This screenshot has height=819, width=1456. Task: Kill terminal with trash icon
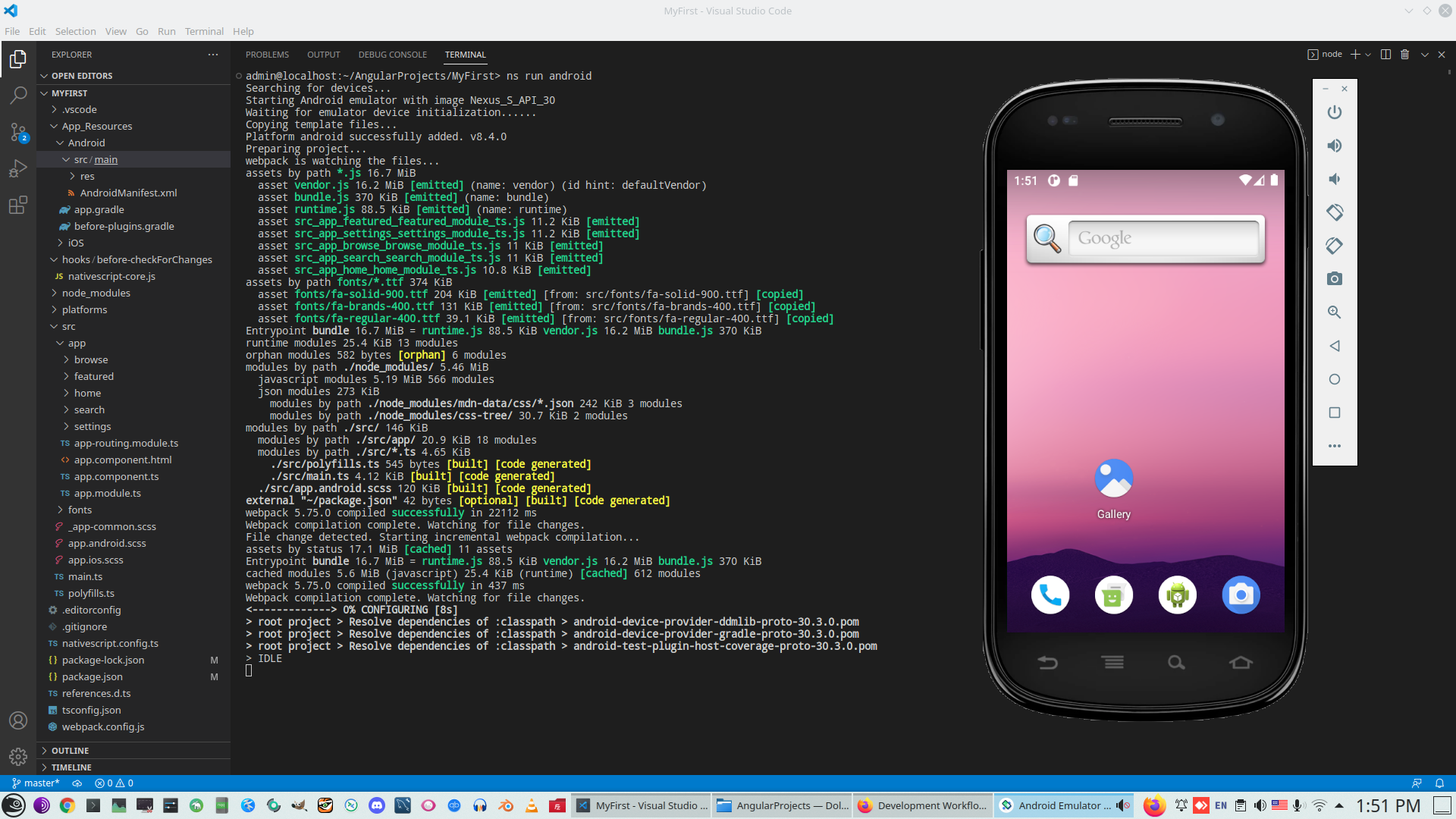(1404, 55)
